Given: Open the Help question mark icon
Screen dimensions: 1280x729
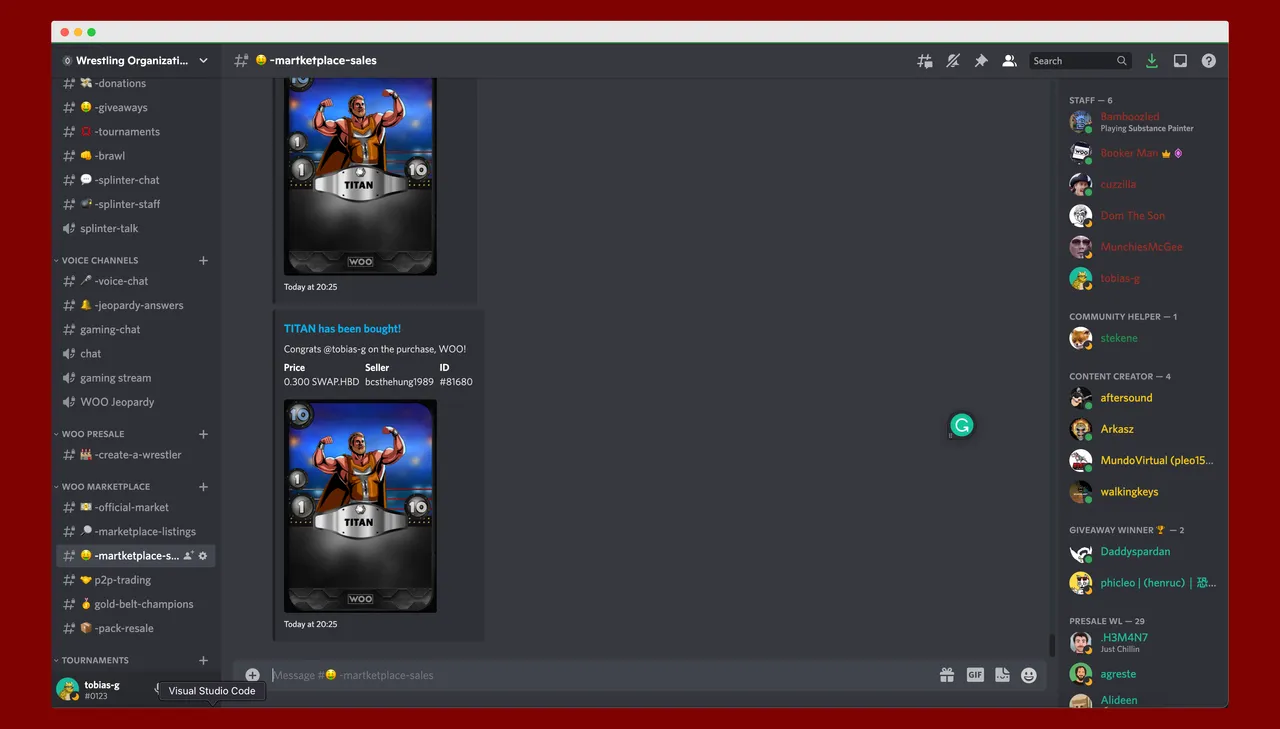Looking at the screenshot, I should 1209,61.
